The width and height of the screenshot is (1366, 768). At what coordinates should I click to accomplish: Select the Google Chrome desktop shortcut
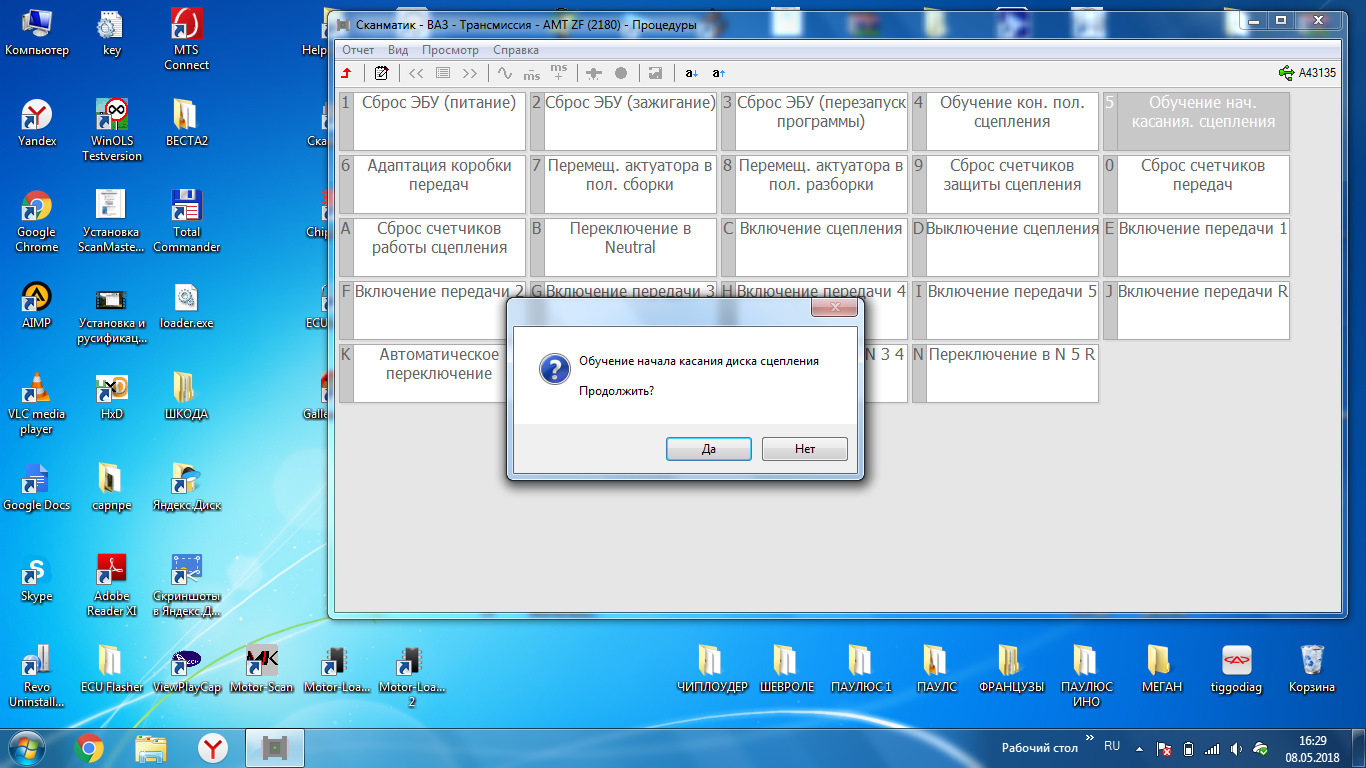[37, 221]
